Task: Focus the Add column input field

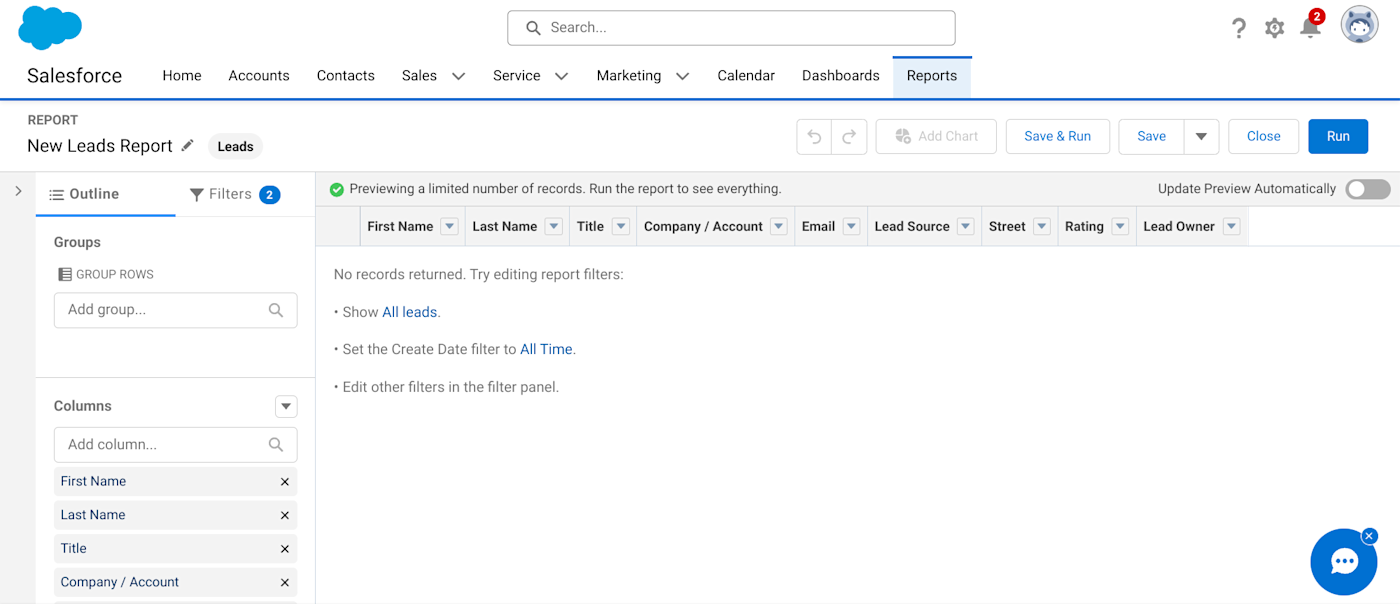Action: 176,445
